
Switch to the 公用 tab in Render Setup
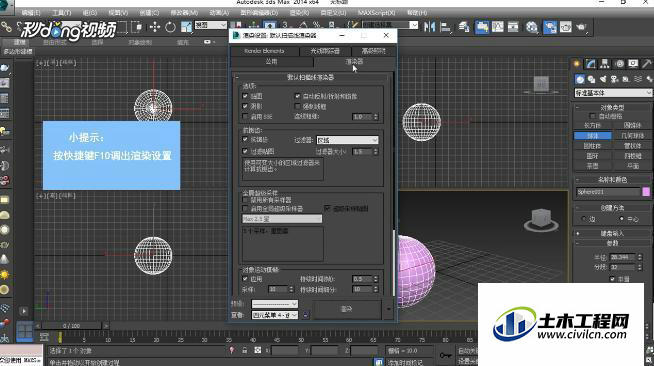272,62
